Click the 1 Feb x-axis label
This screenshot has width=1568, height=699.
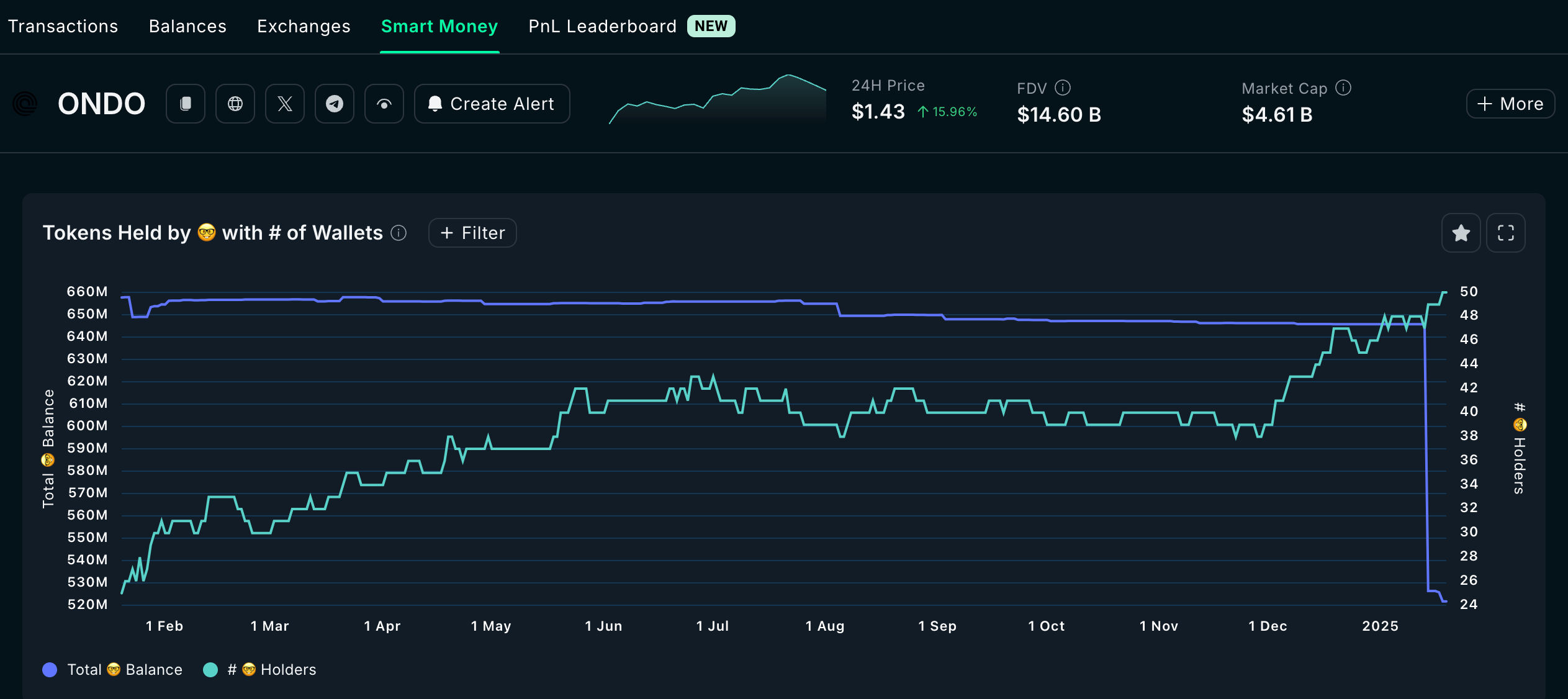click(x=164, y=626)
